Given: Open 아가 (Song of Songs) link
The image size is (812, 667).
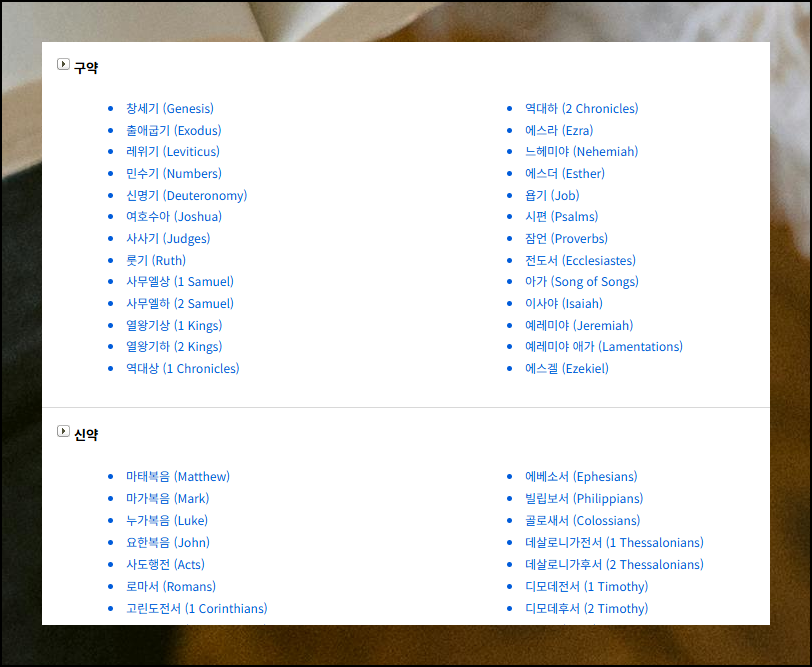Looking at the screenshot, I should click(x=582, y=282).
